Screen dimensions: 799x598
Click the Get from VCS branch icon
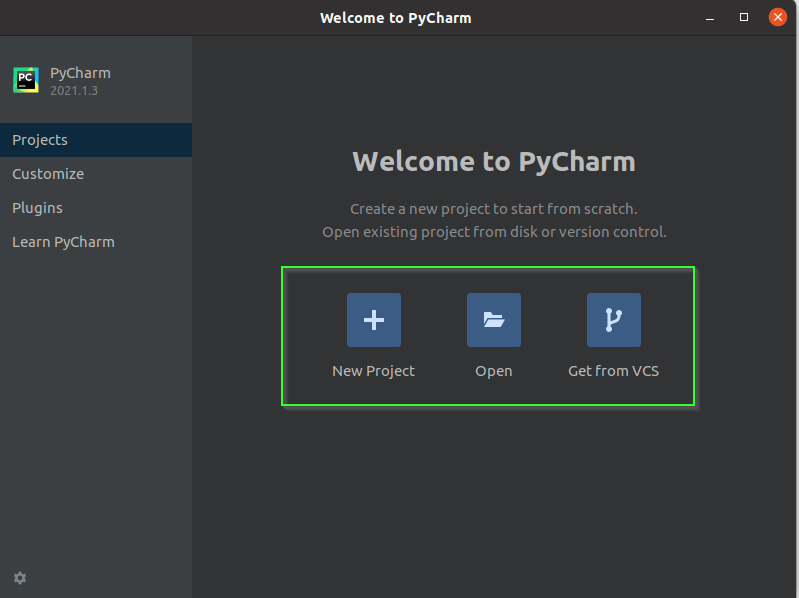tap(614, 320)
